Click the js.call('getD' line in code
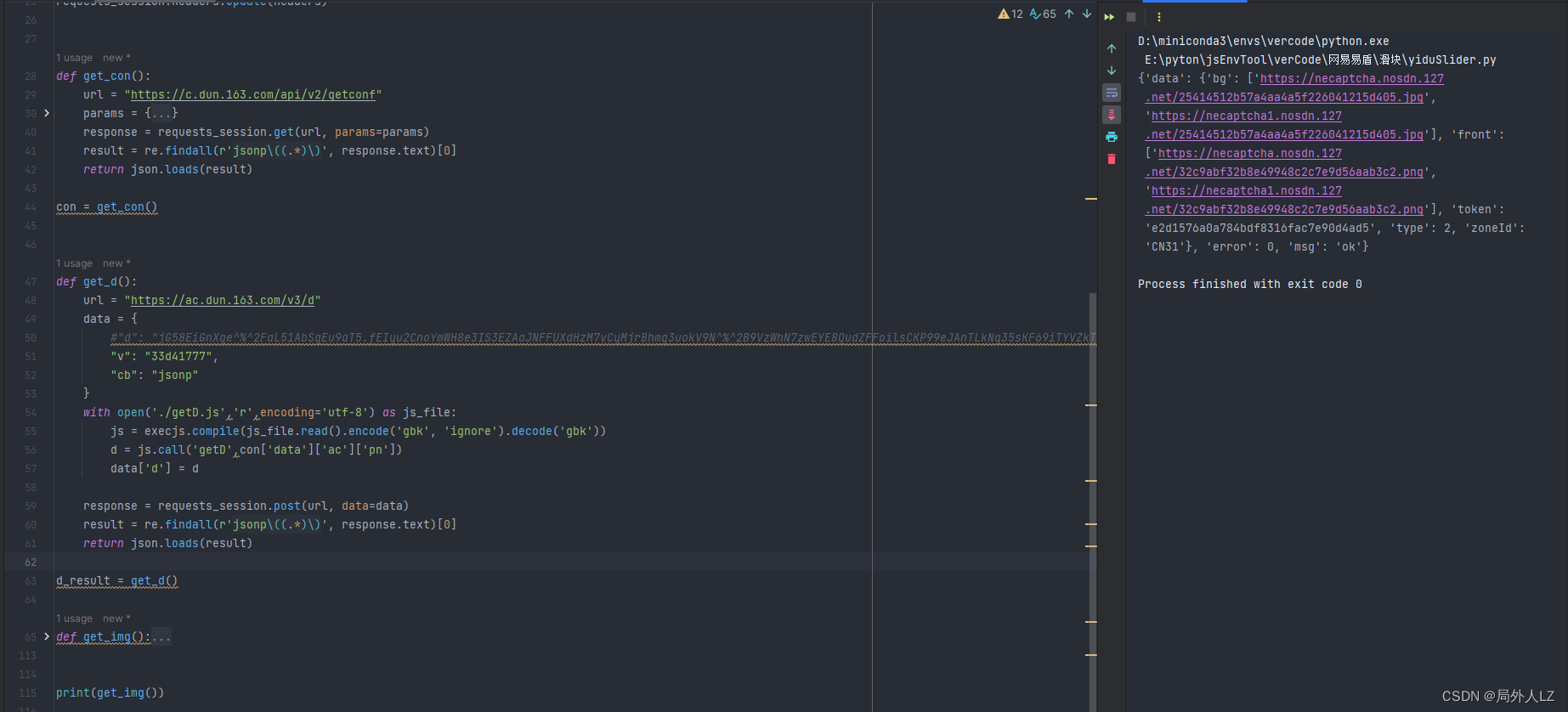This screenshot has width=1568, height=712. pos(256,449)
